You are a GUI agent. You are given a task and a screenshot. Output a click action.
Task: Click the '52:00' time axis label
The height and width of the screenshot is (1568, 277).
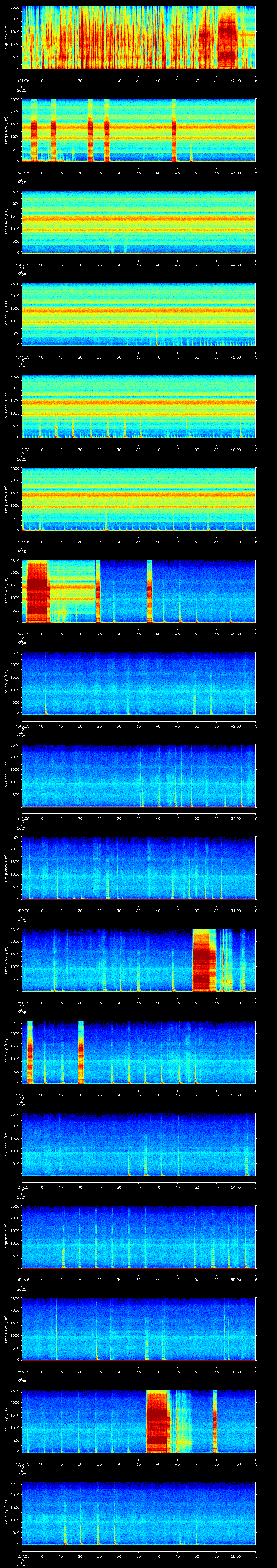pos(236,1003)
